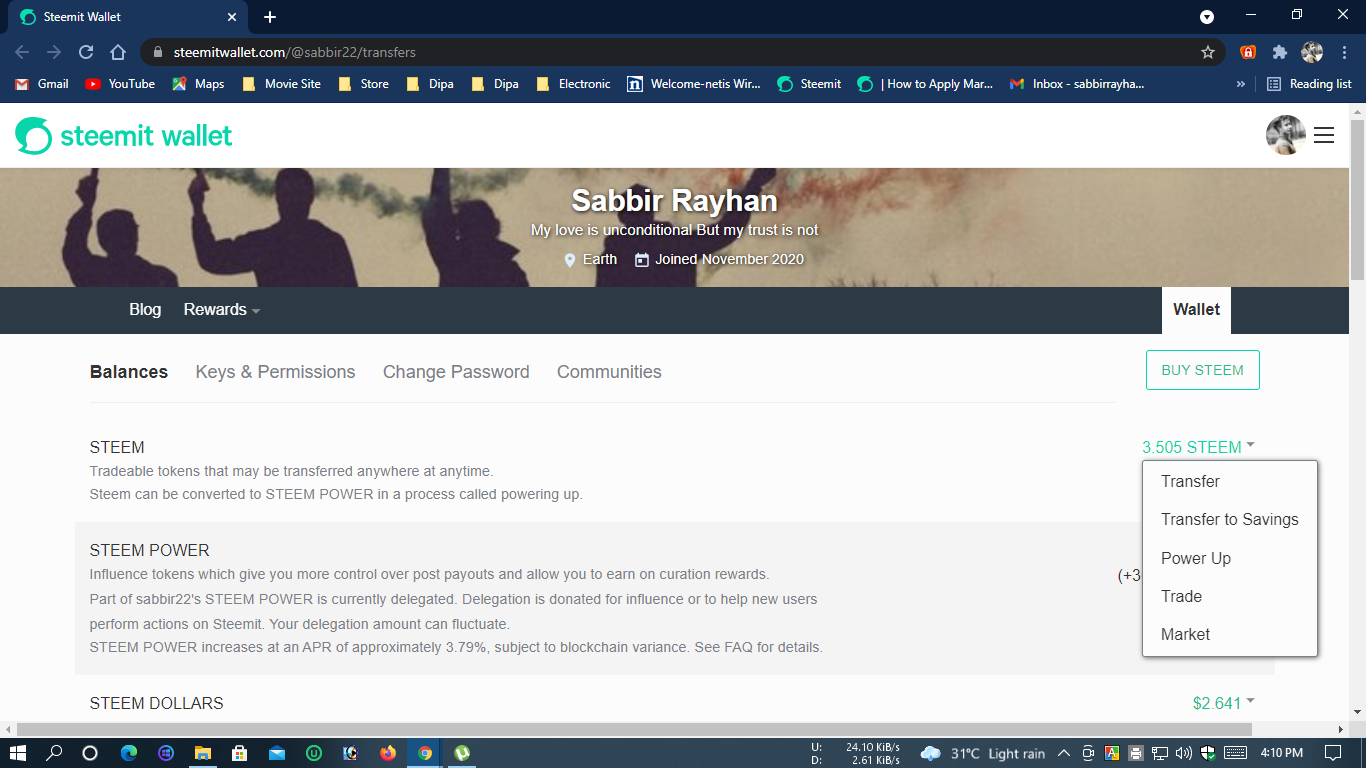
Task: Open the red lock extension icon
Action: point(1248,52)
